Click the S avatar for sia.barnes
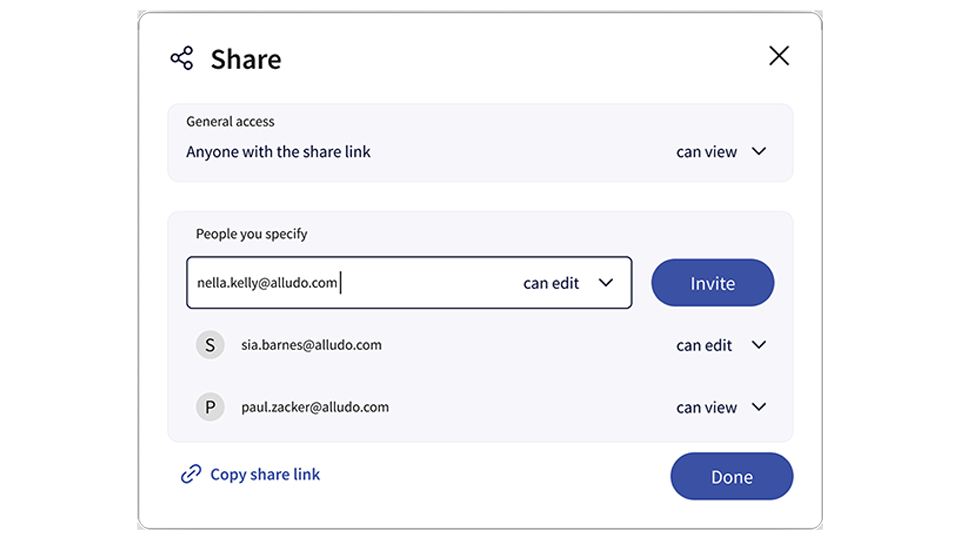The image size is (960, 540). point(210,345)
